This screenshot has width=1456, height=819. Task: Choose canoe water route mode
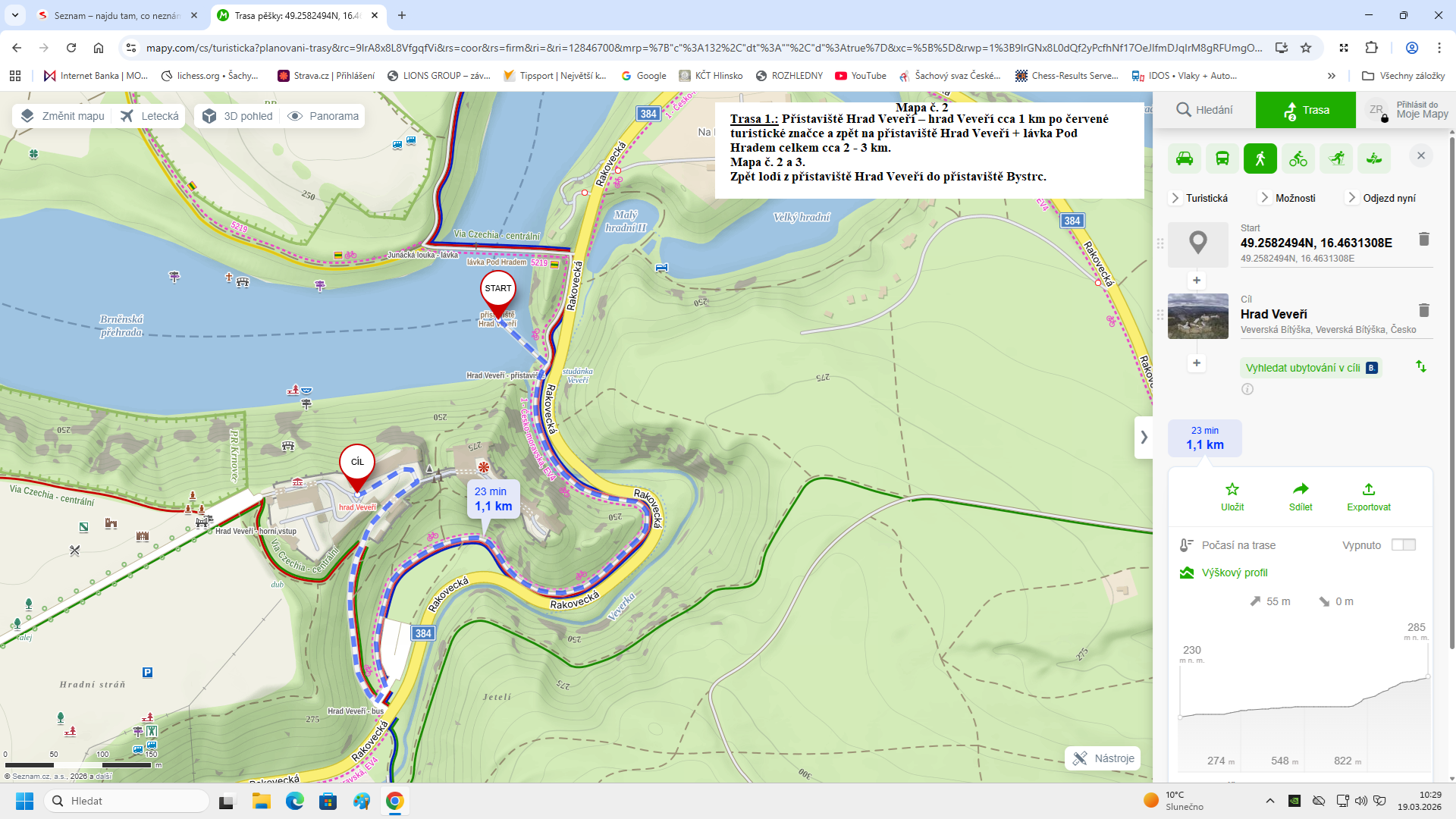click(1374, 158)
